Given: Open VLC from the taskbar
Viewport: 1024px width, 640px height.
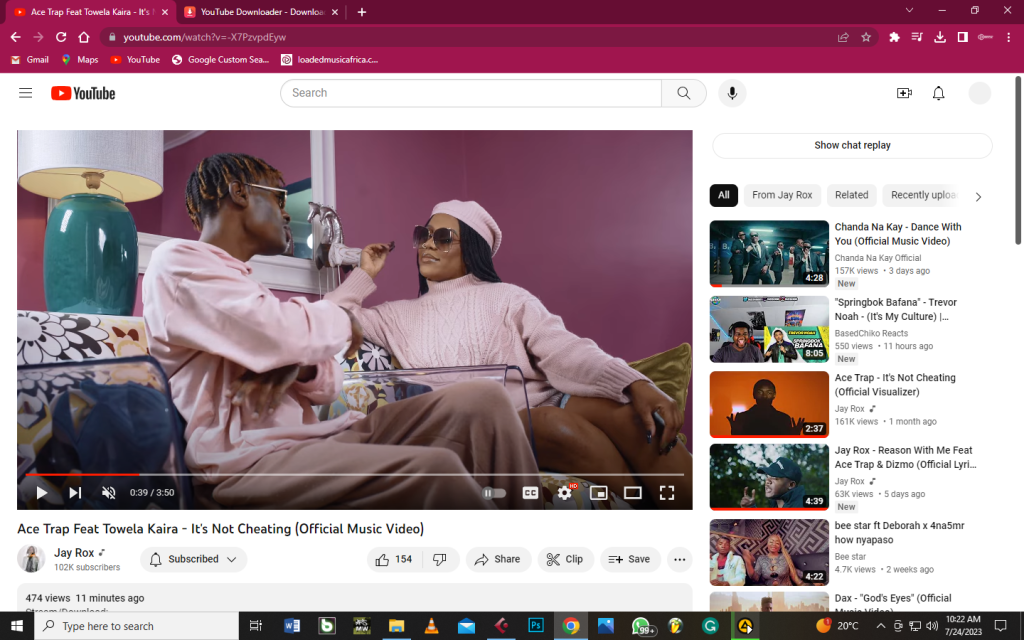Looking at the screenshot, I should 431,626.
